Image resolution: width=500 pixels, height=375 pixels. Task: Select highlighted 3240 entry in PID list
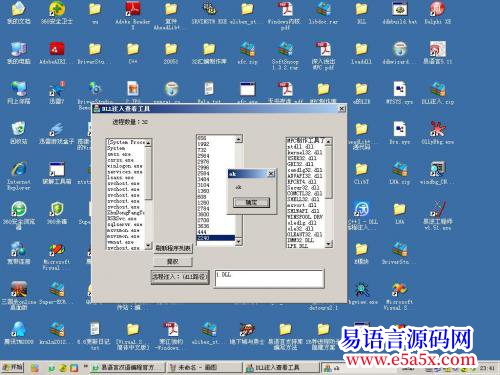coord(216,238)
